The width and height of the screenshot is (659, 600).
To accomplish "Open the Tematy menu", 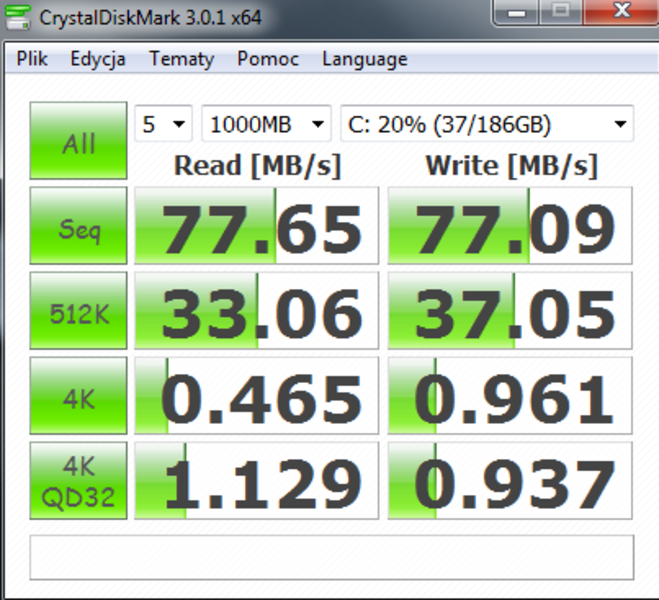I will [x=182, y=59].
